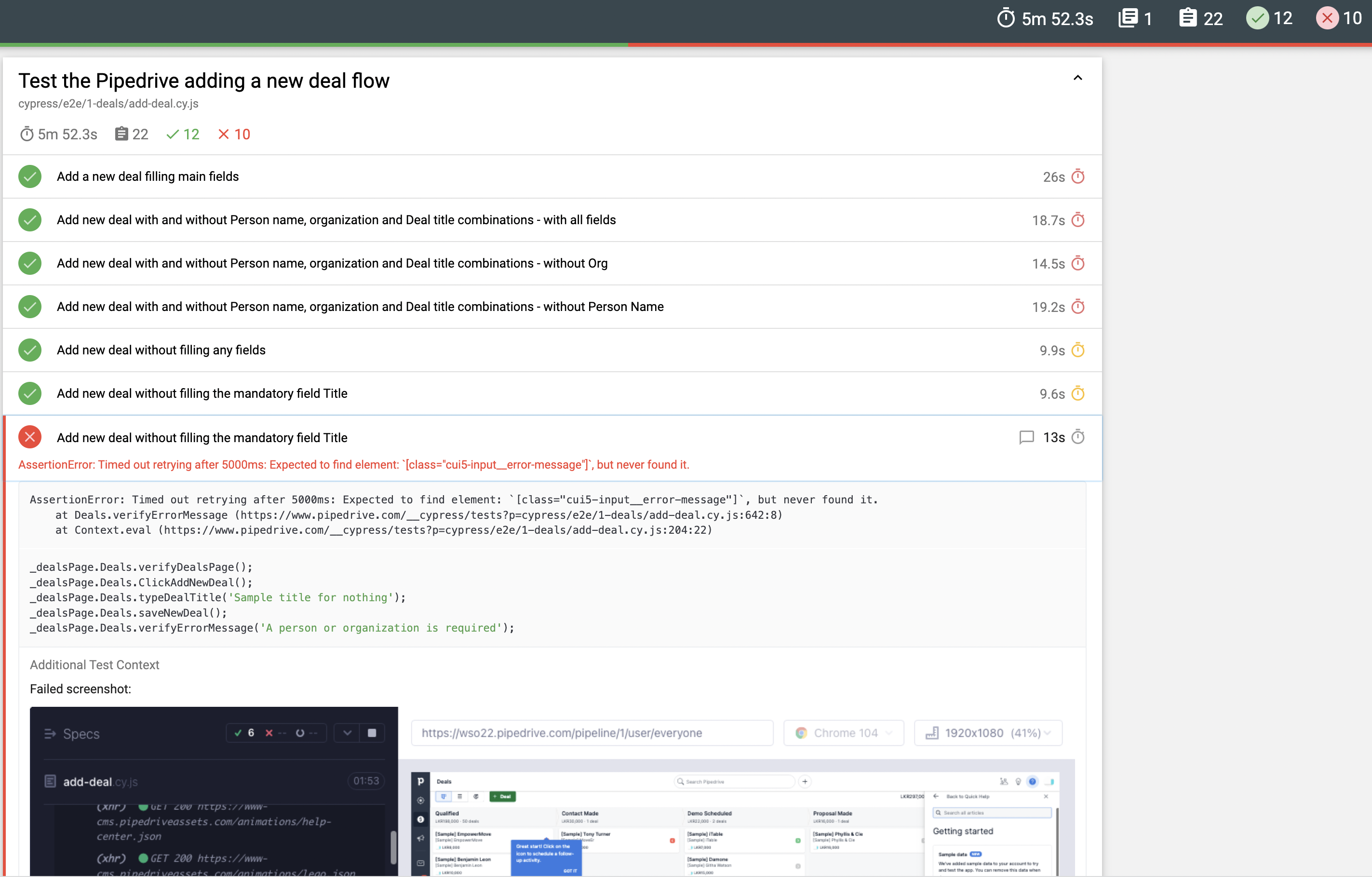Click the Pipedrive logo in the failed screenshot
Image resolution: width=1372 pixels, height=877 pixels.
[420, 781]
